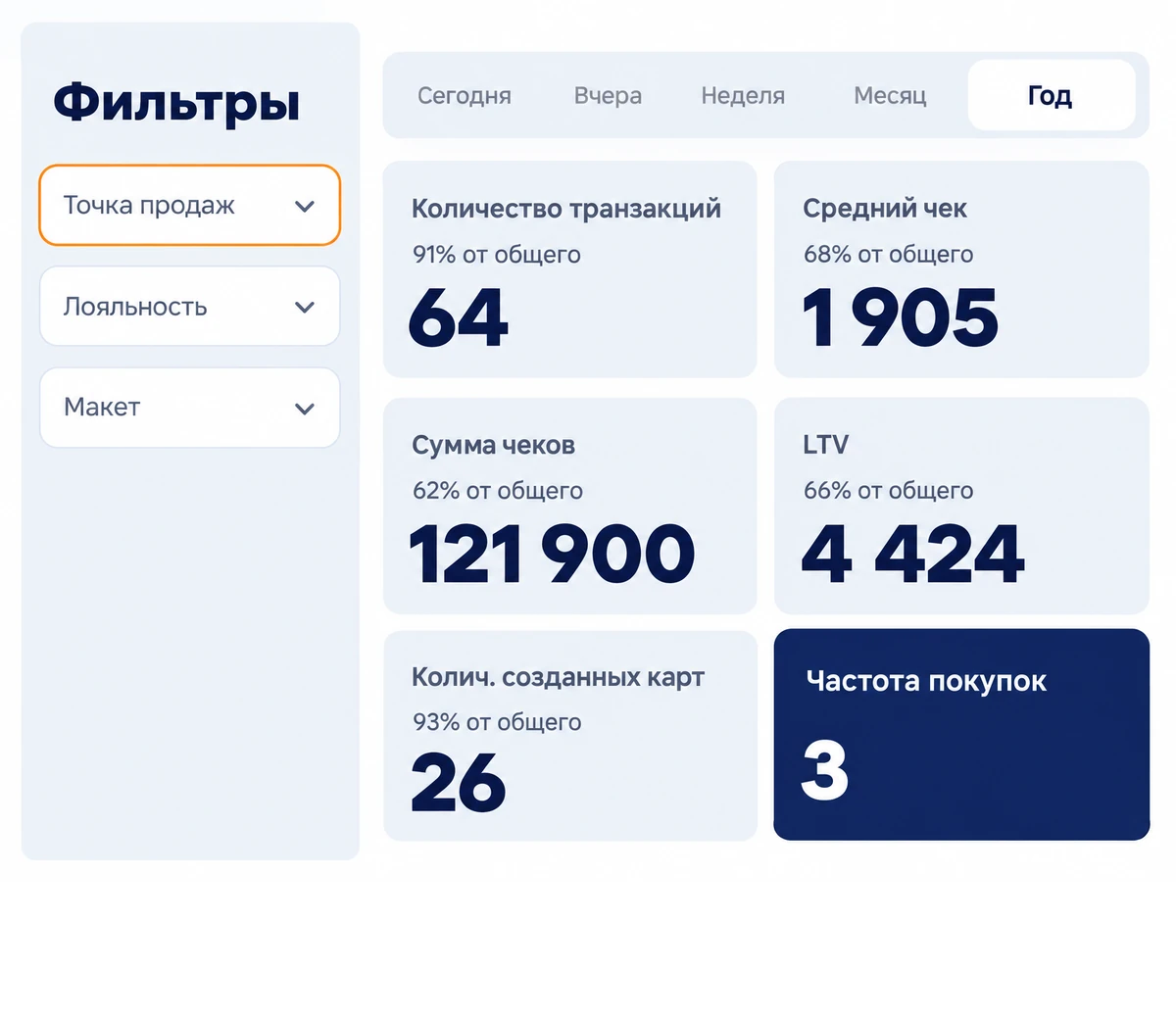Click the value 1 905

tap(900, 317)
